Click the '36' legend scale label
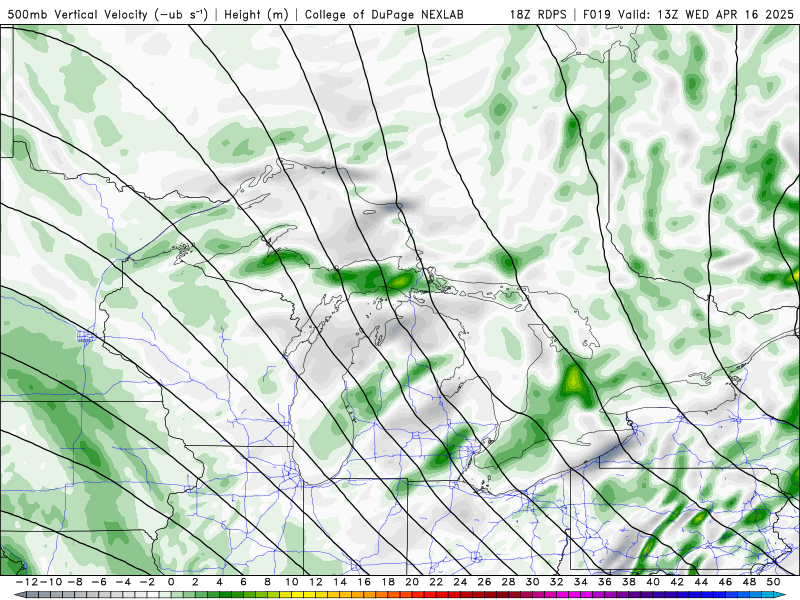 pos(605,582)
